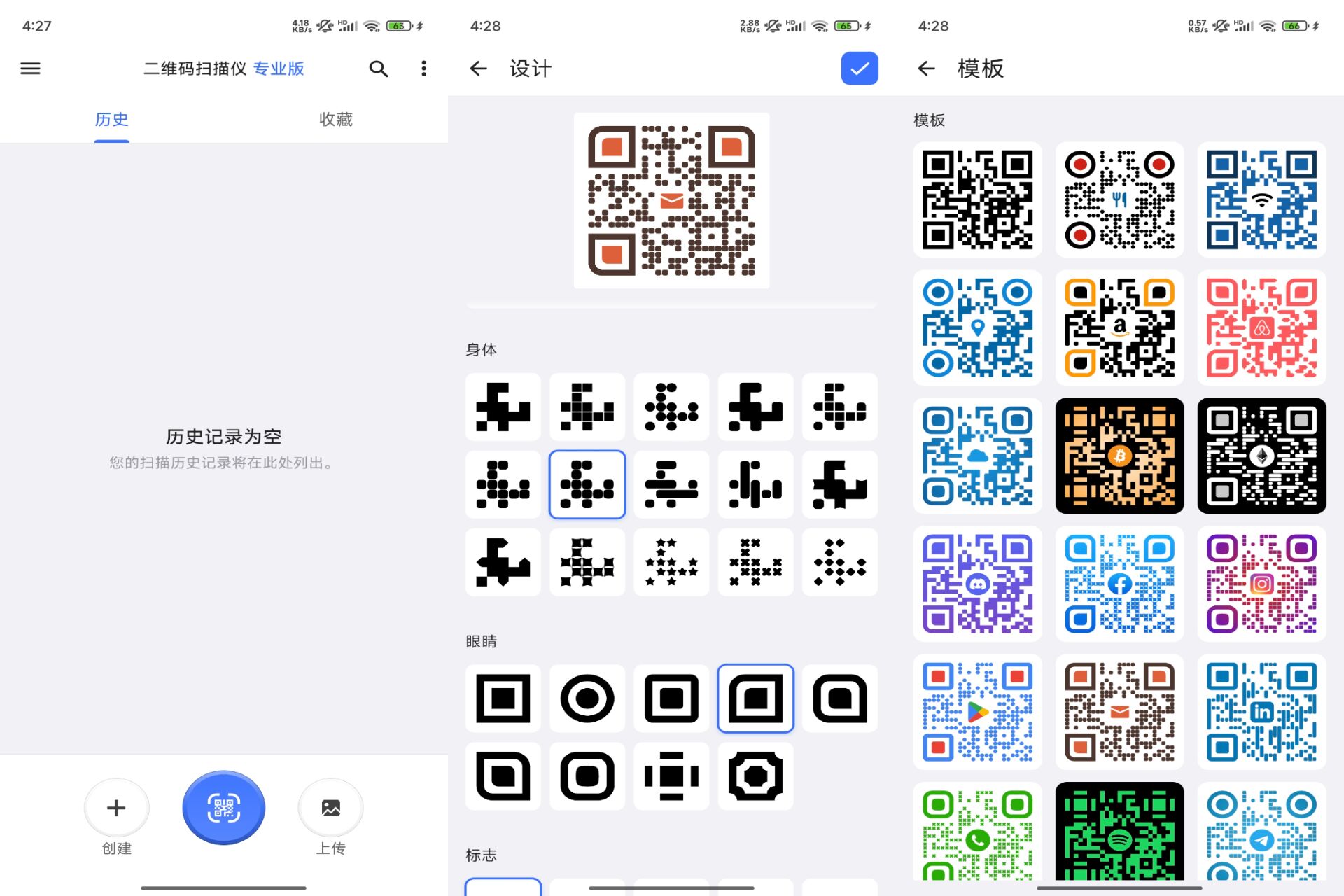
Task: Select the circular eye style
Action: tap(587, 698)
